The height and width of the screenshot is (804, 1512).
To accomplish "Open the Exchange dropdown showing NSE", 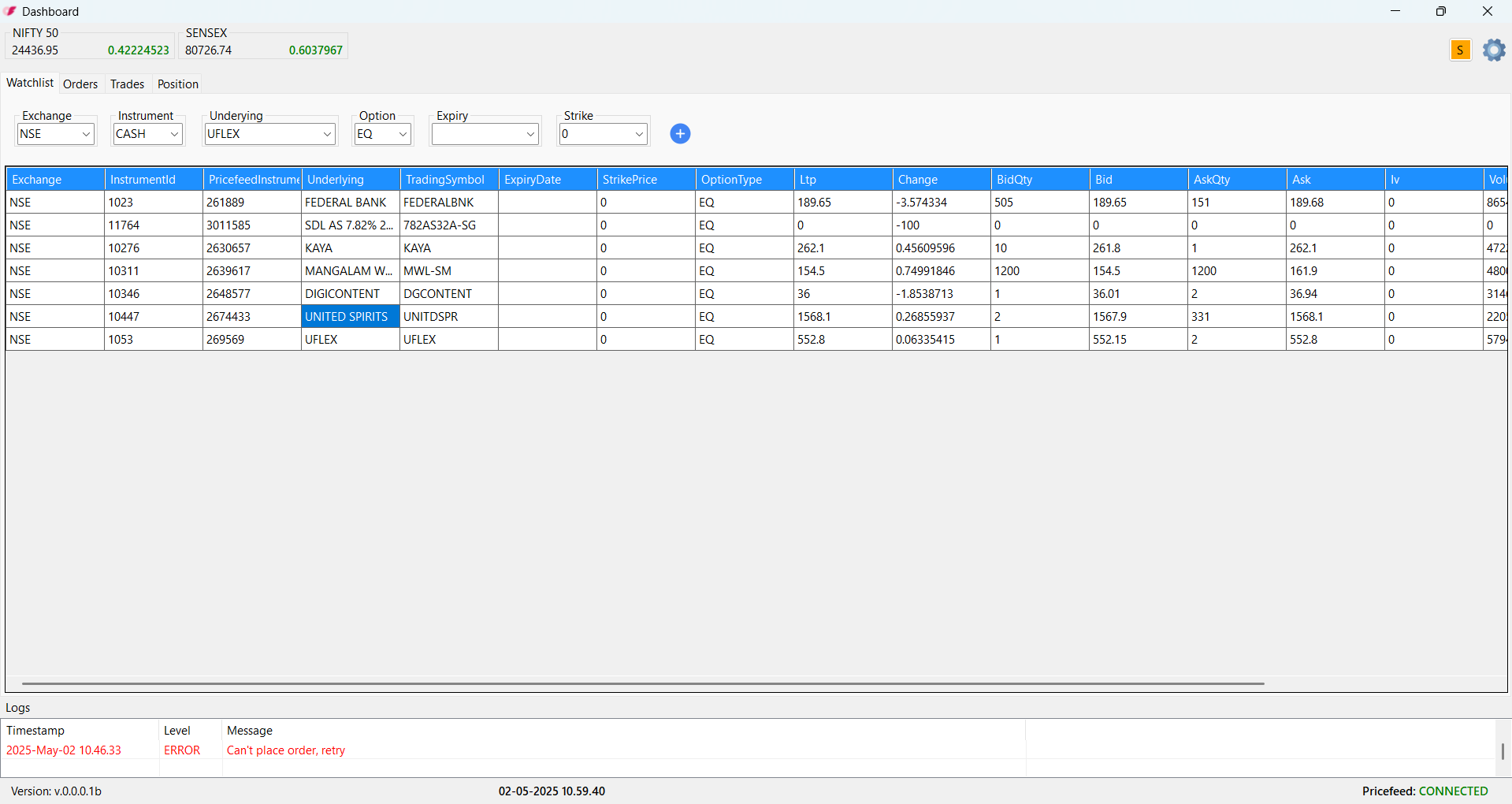I will [x=56, y=134].
